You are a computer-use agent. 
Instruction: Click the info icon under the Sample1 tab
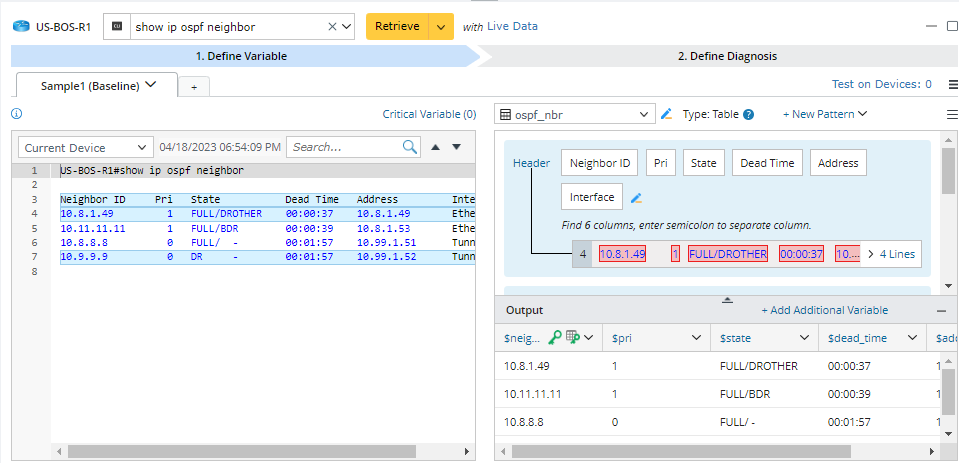[x=16, y=114]
